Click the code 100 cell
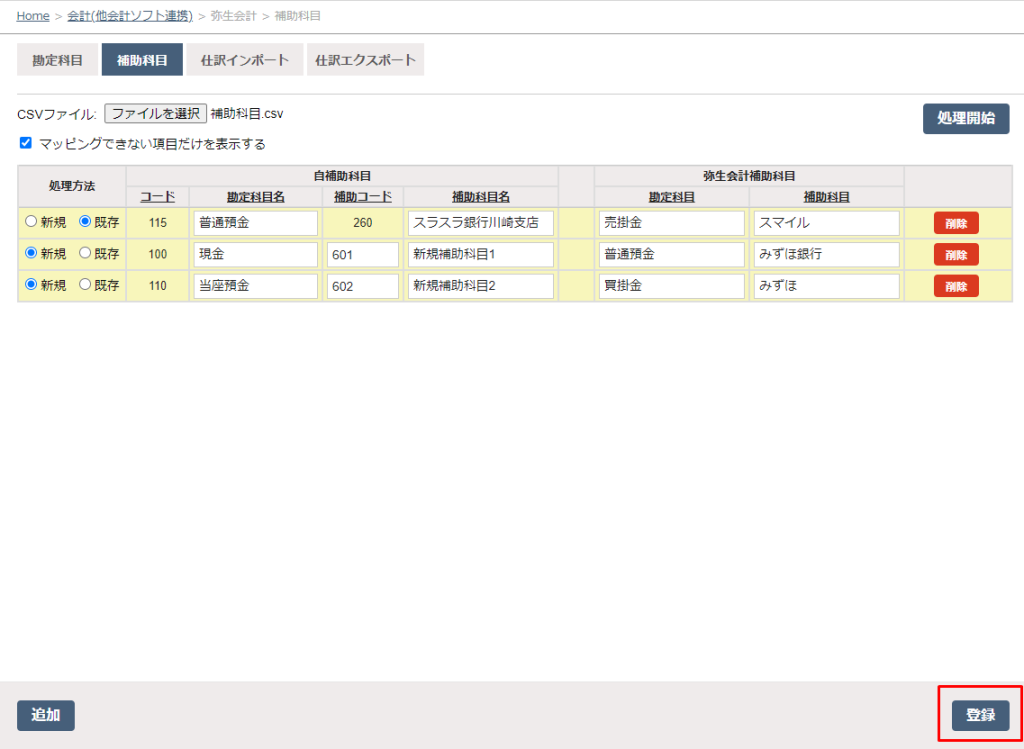The image size is (1024, 749). click(x=157, y=254)
